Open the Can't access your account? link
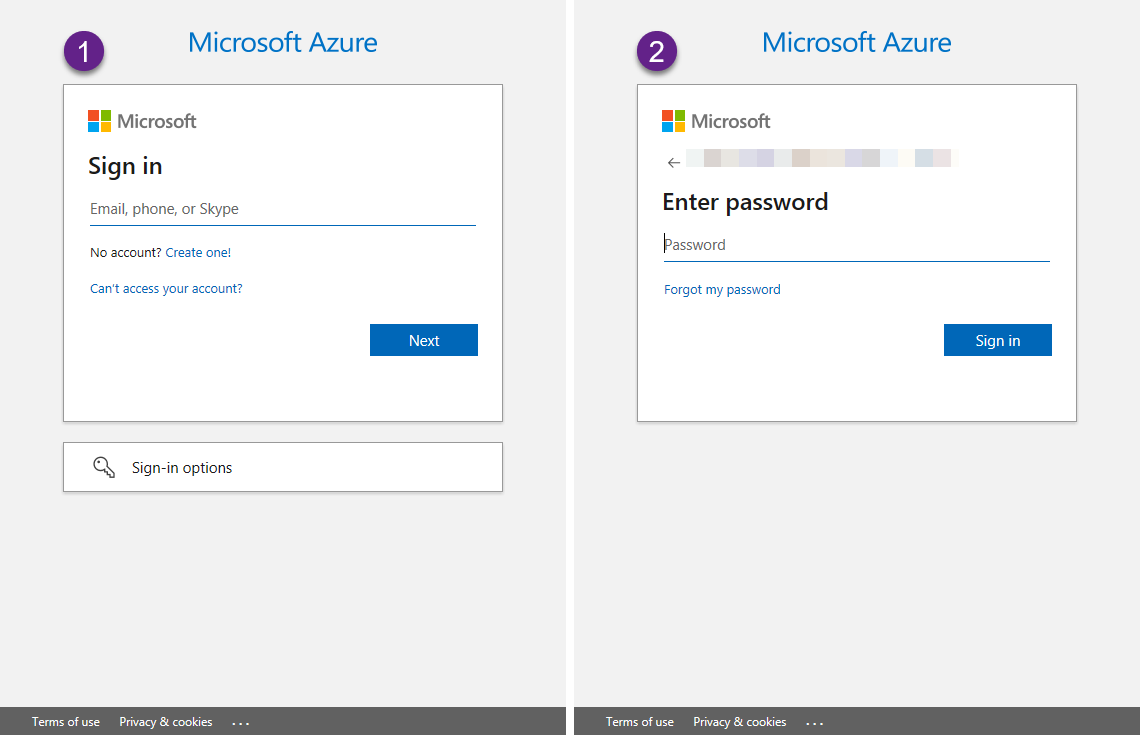The width and height of the screenshot is (1140, 735). tap(166, 289)
